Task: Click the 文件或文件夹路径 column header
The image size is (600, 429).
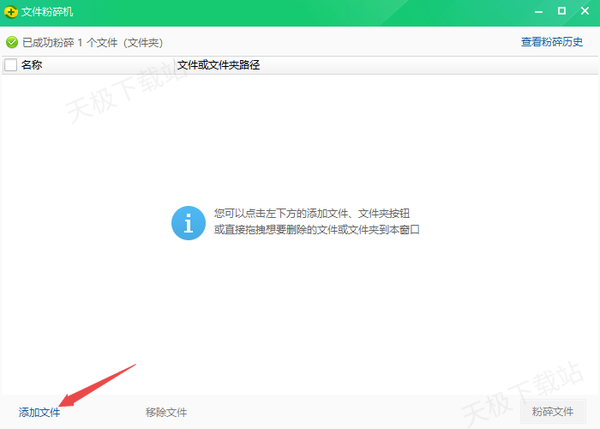Action: click(218, 65)
